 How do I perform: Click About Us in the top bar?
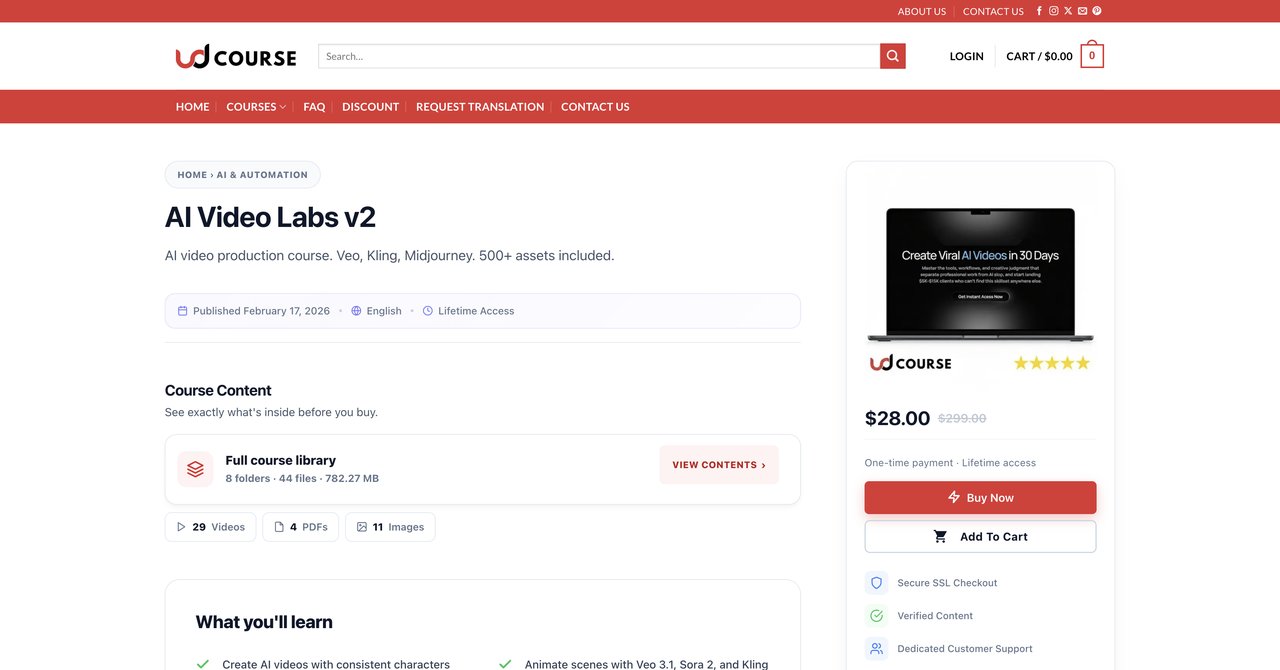coord(922,12)
